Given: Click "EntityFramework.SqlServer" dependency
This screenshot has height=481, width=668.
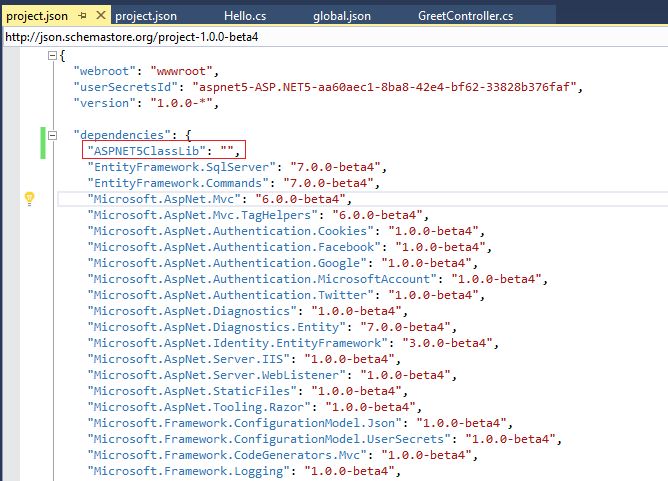Looking at the screenshot, I should (181, 167).
